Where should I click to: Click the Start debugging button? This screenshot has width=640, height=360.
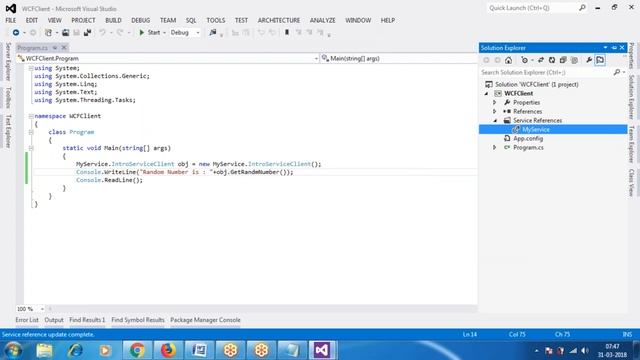click(x=150, y=32)
